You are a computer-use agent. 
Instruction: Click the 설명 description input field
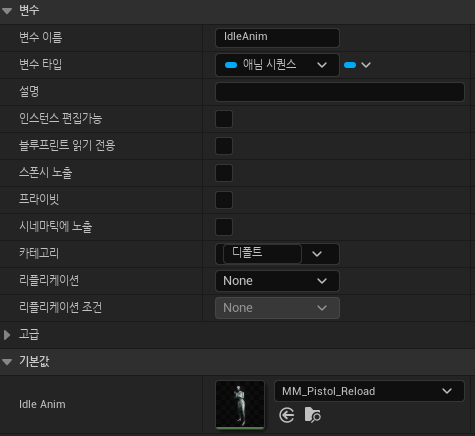340,92
